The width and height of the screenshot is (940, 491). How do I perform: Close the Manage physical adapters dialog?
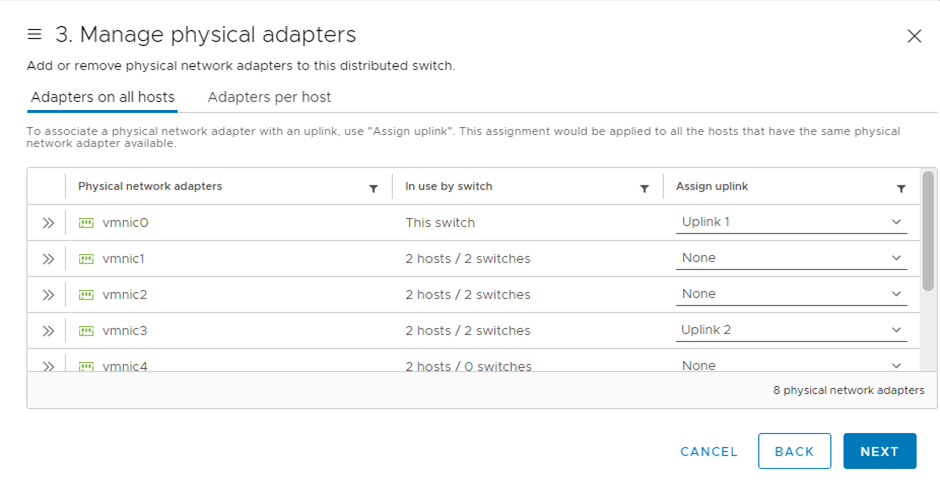(x=913, y=36)
